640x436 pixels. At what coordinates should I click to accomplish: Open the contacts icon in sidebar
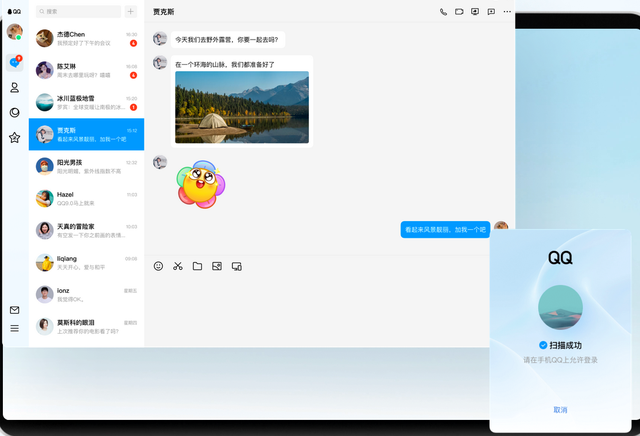coord(15,87)
